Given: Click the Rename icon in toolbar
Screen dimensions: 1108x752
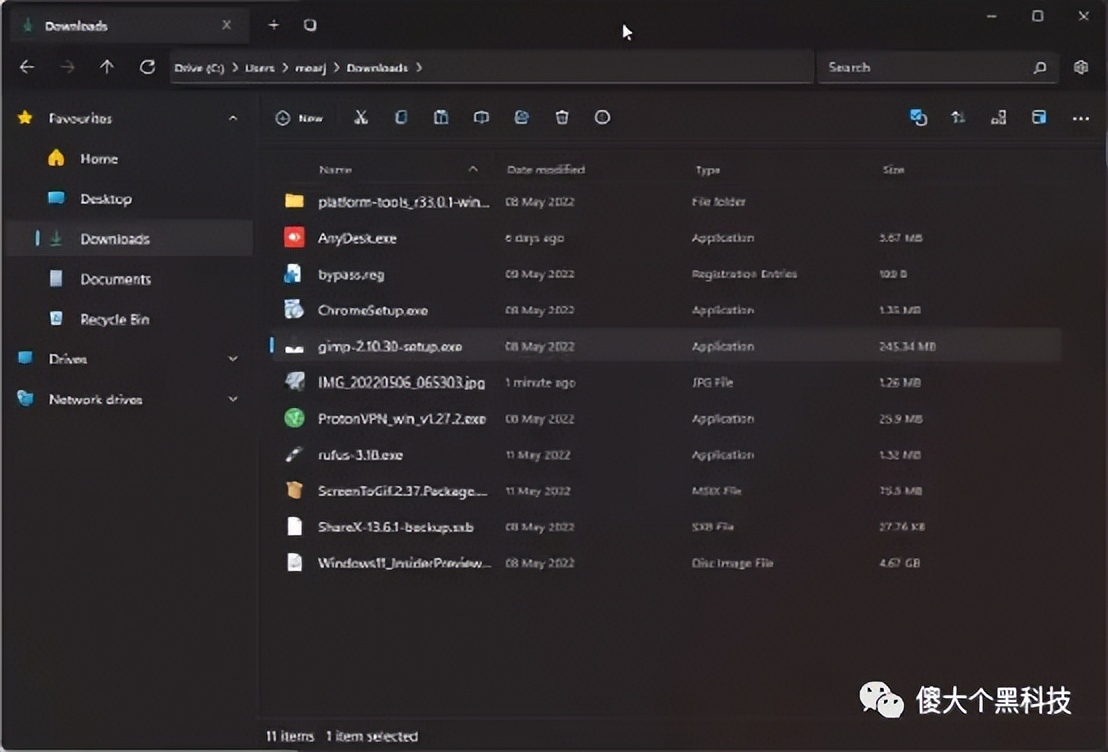Looking at the screenshot, I should 481,118.
